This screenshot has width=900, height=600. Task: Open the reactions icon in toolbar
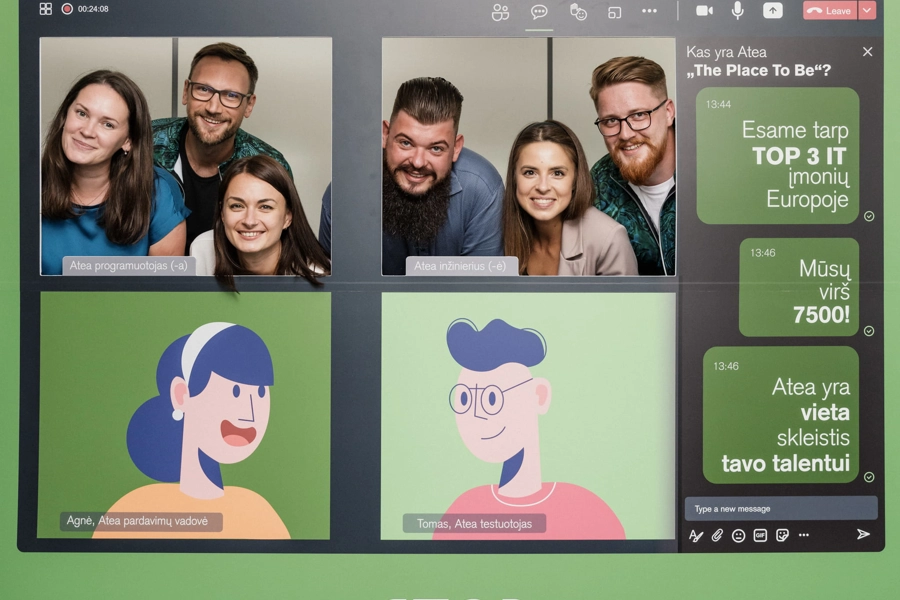578,11
